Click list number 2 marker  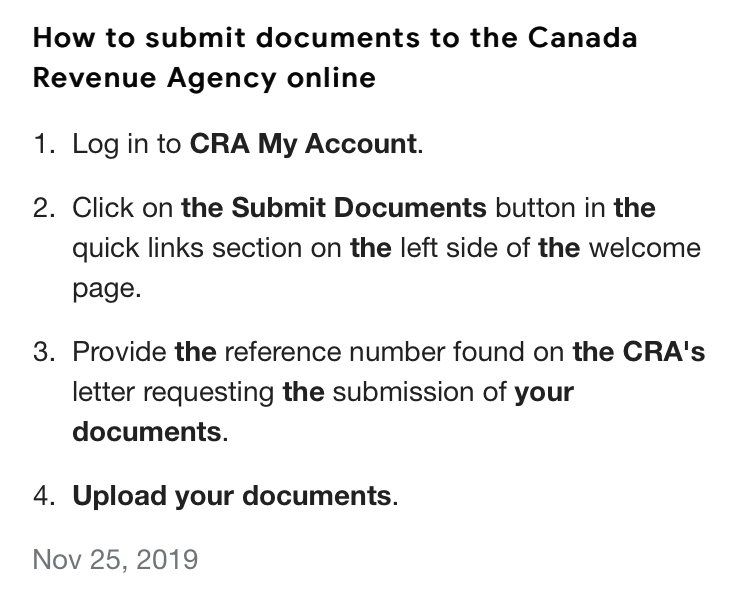45,208
